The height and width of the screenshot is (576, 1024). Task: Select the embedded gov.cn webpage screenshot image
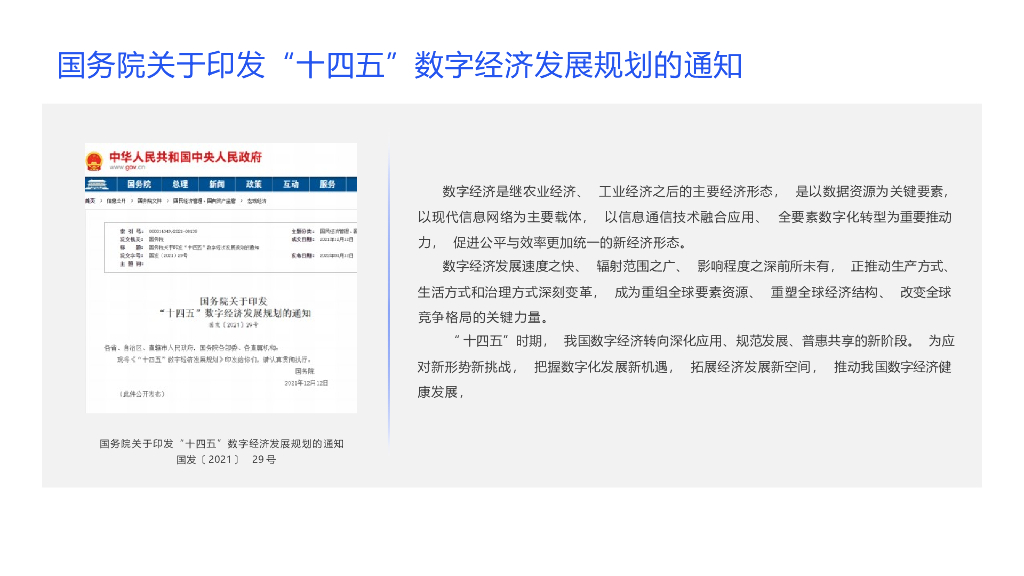tap(221, 278)
